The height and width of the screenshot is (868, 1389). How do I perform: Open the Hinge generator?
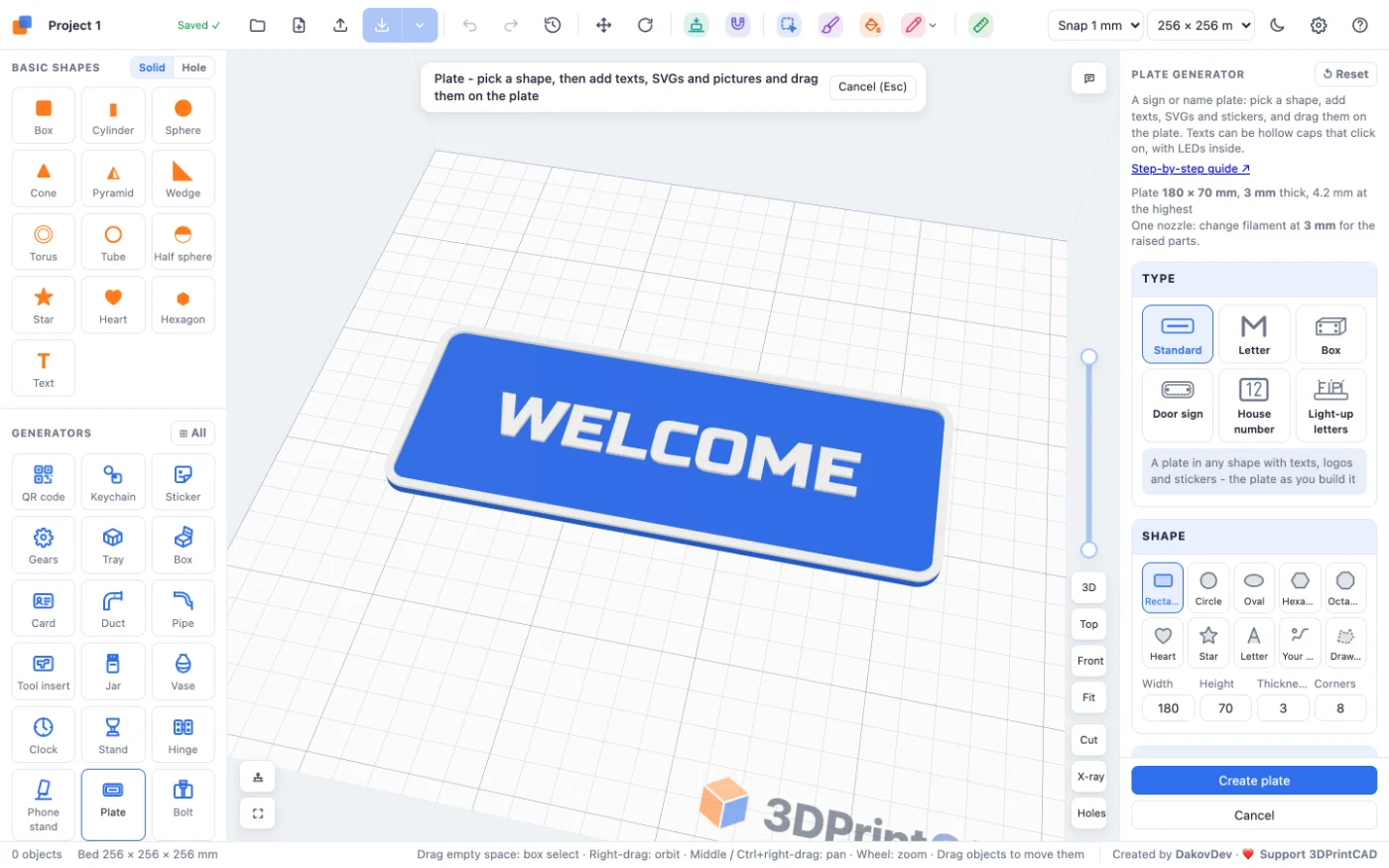(183, 734)
